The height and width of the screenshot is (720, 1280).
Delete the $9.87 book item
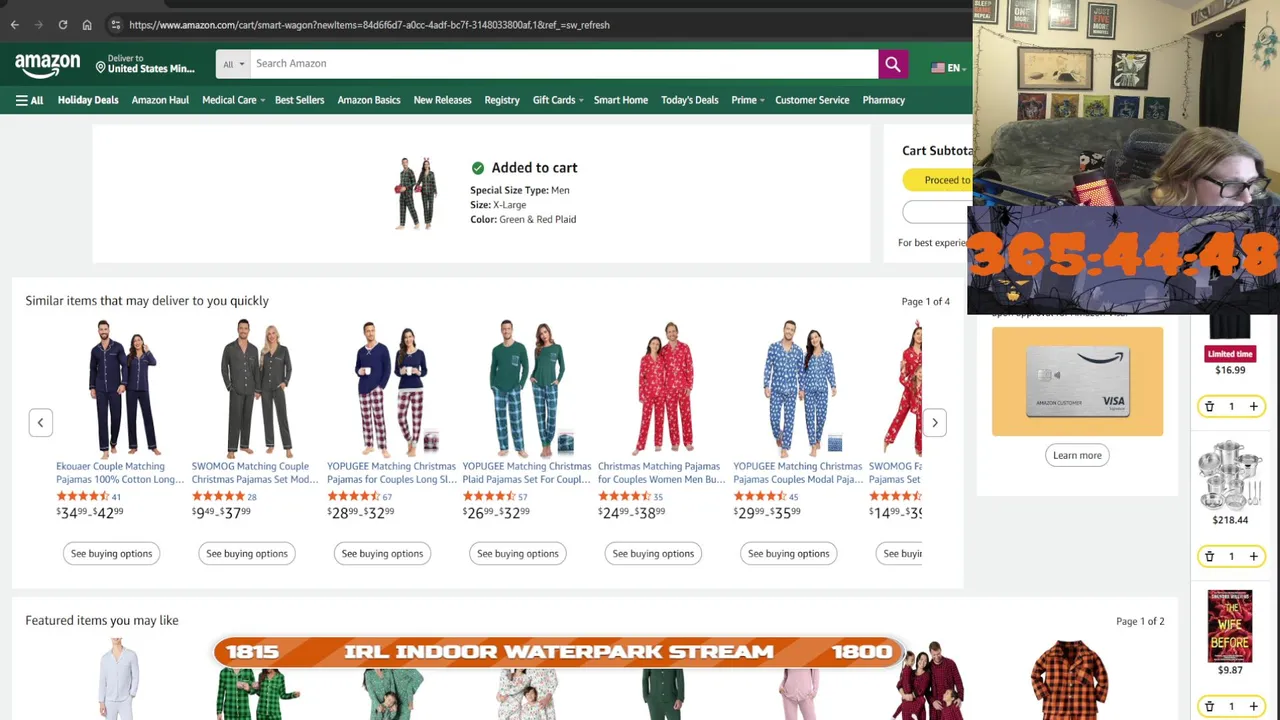tap(1209, 706)
